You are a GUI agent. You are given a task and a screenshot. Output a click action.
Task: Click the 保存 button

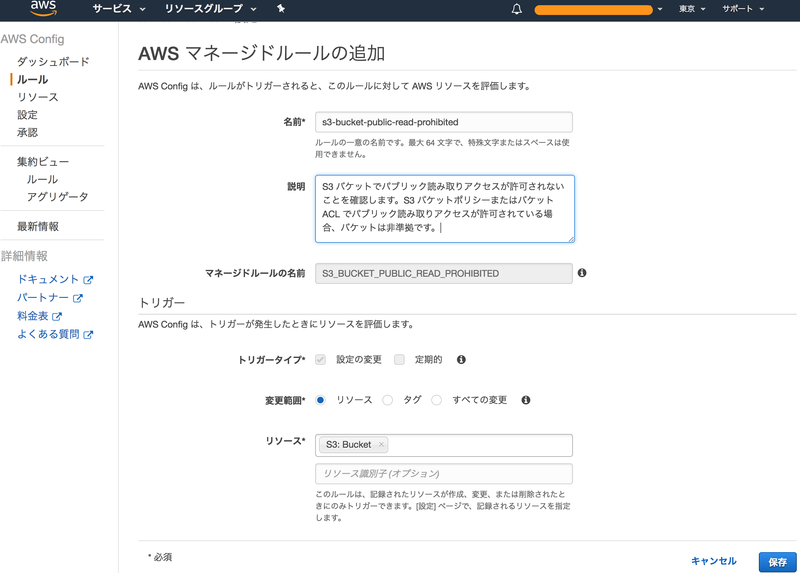[778, 562]
